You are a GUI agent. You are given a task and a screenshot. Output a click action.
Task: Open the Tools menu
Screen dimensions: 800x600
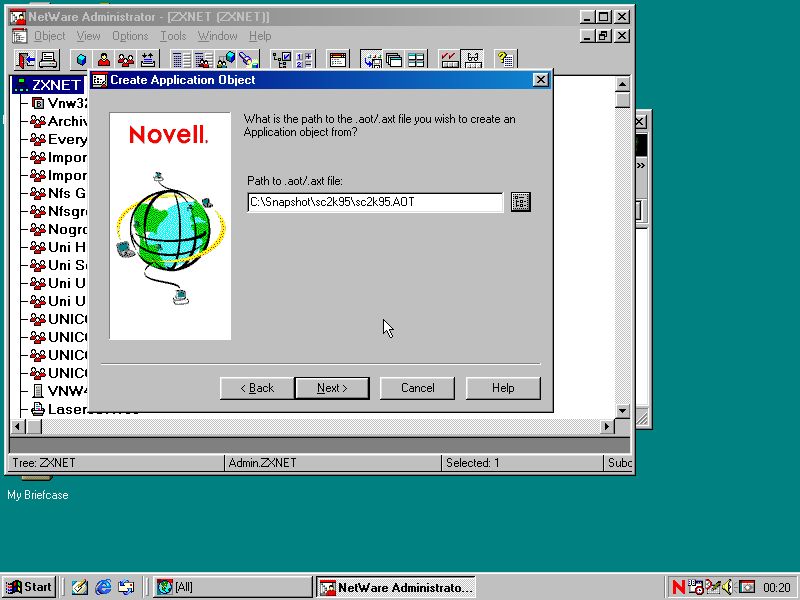173,36
